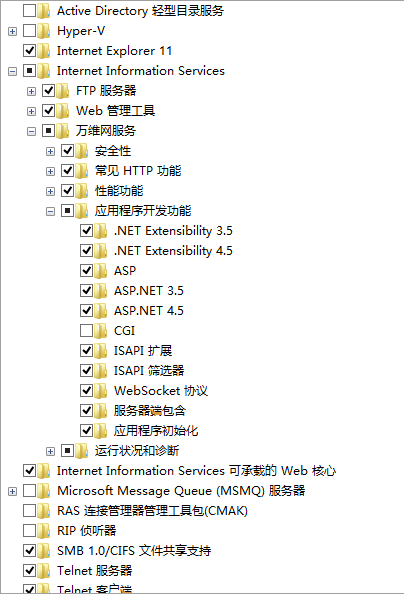Expand the 运行状况和诊断 node
The height and width of the screenshot is (594, 404).
coord(50,451)
